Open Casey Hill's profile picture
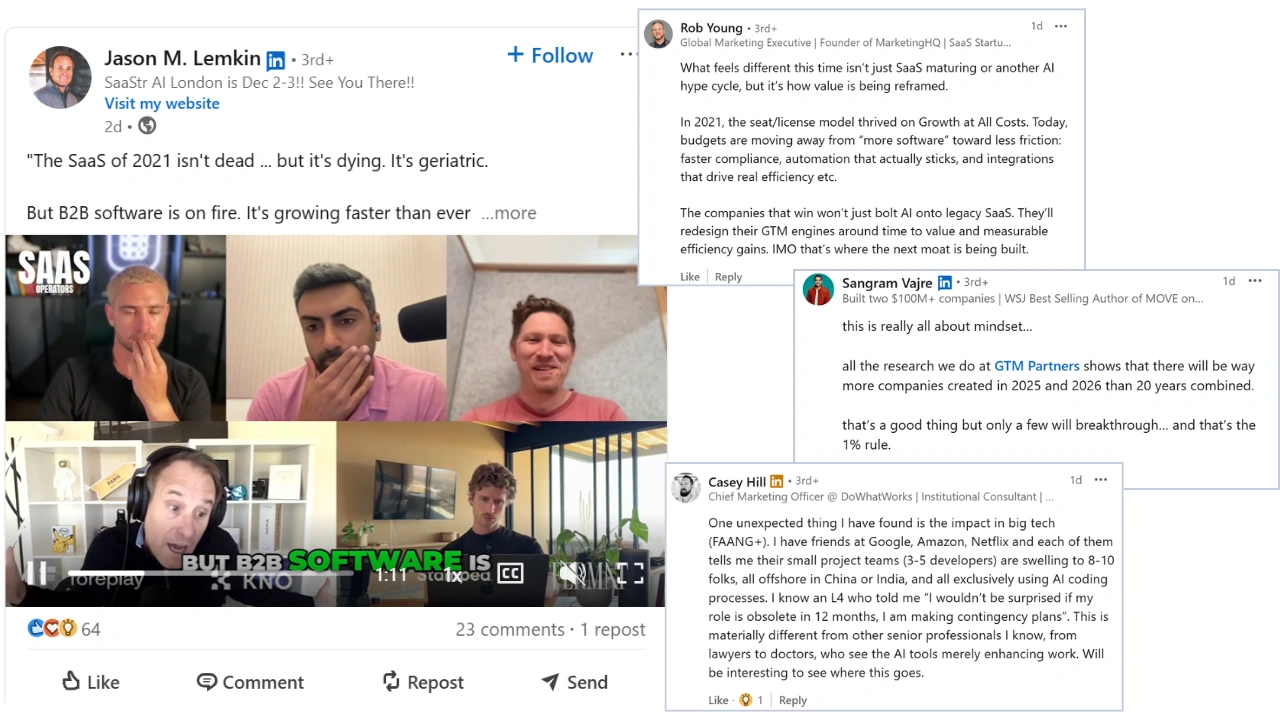The height and width of the screenshot is (720, 1280). click(x=686, y=488)
